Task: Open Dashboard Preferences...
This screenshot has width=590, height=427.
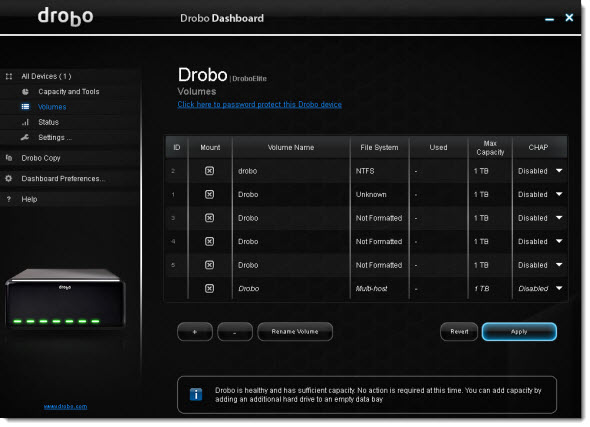Action: 63,178
